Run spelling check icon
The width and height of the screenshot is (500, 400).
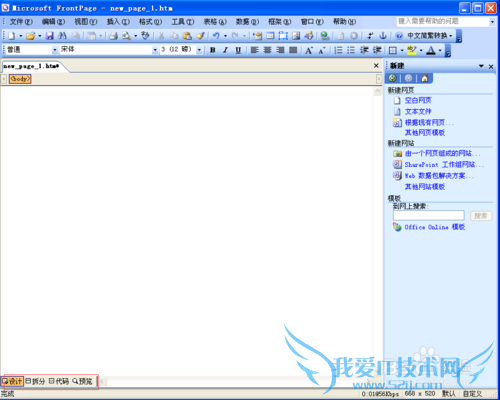pos(145,36)
